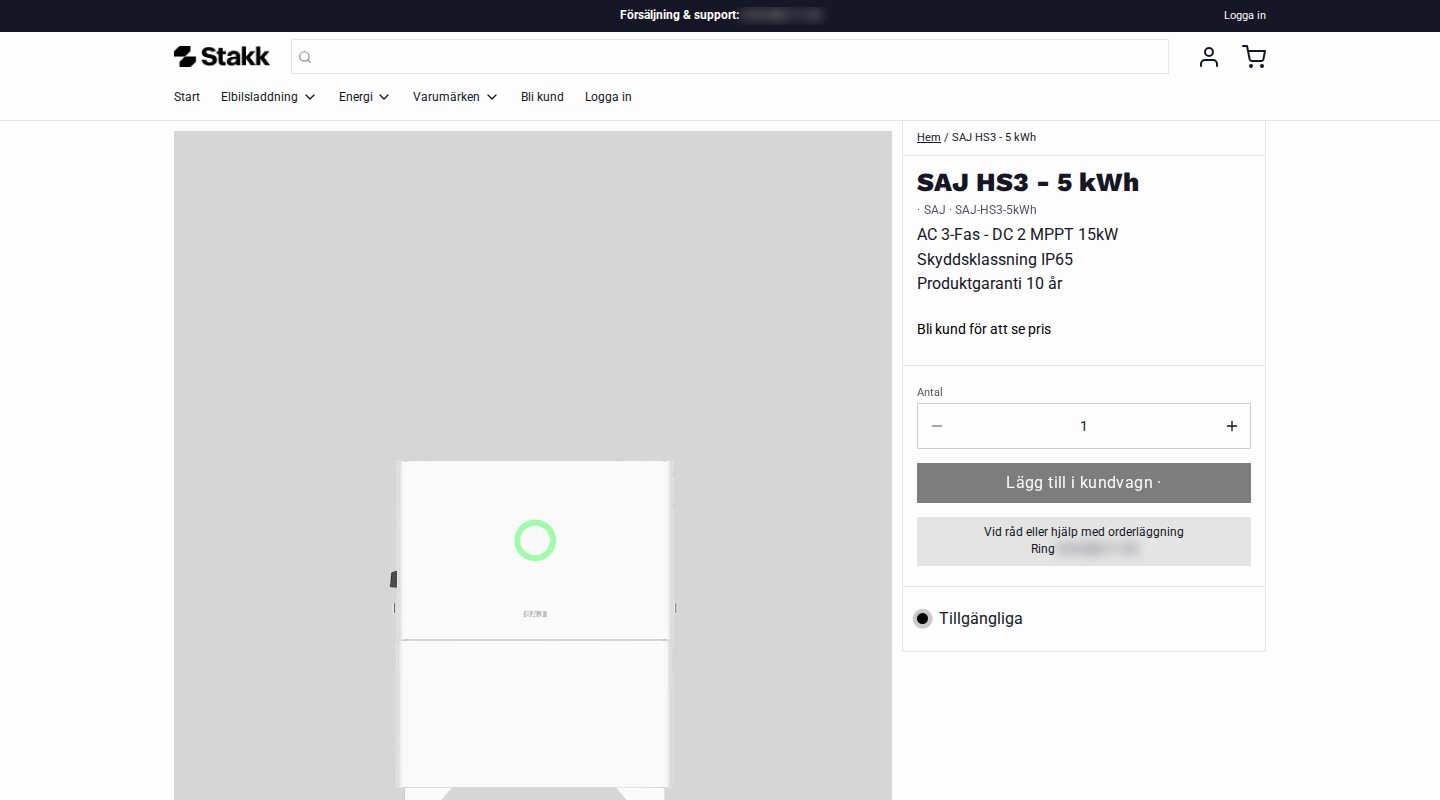This screenshot has height=800, width=1440.
Task: Follow the Hem breadcrumb link
Action: 928,137
